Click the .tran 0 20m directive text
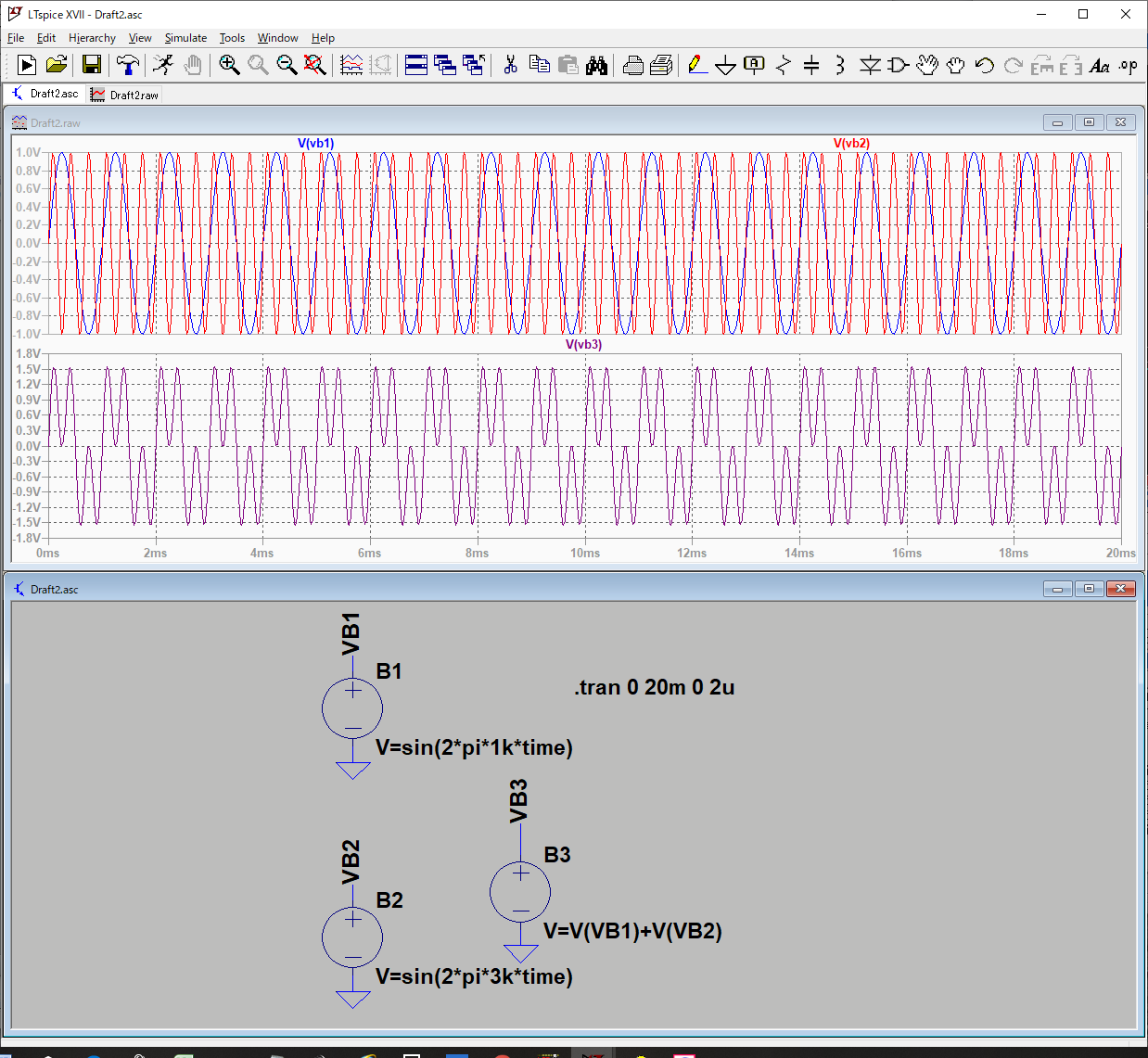The width and height of the screenshot is (1148, 1058). (x=654, y=687)
